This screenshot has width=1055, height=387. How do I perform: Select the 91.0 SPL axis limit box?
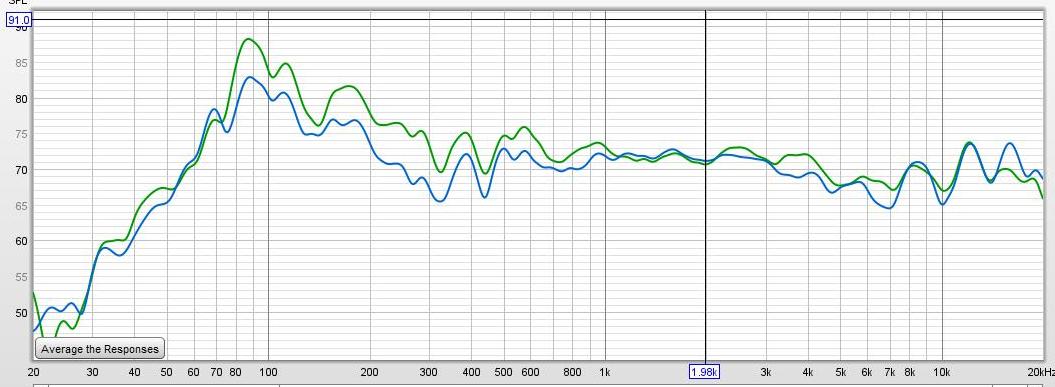18,20
